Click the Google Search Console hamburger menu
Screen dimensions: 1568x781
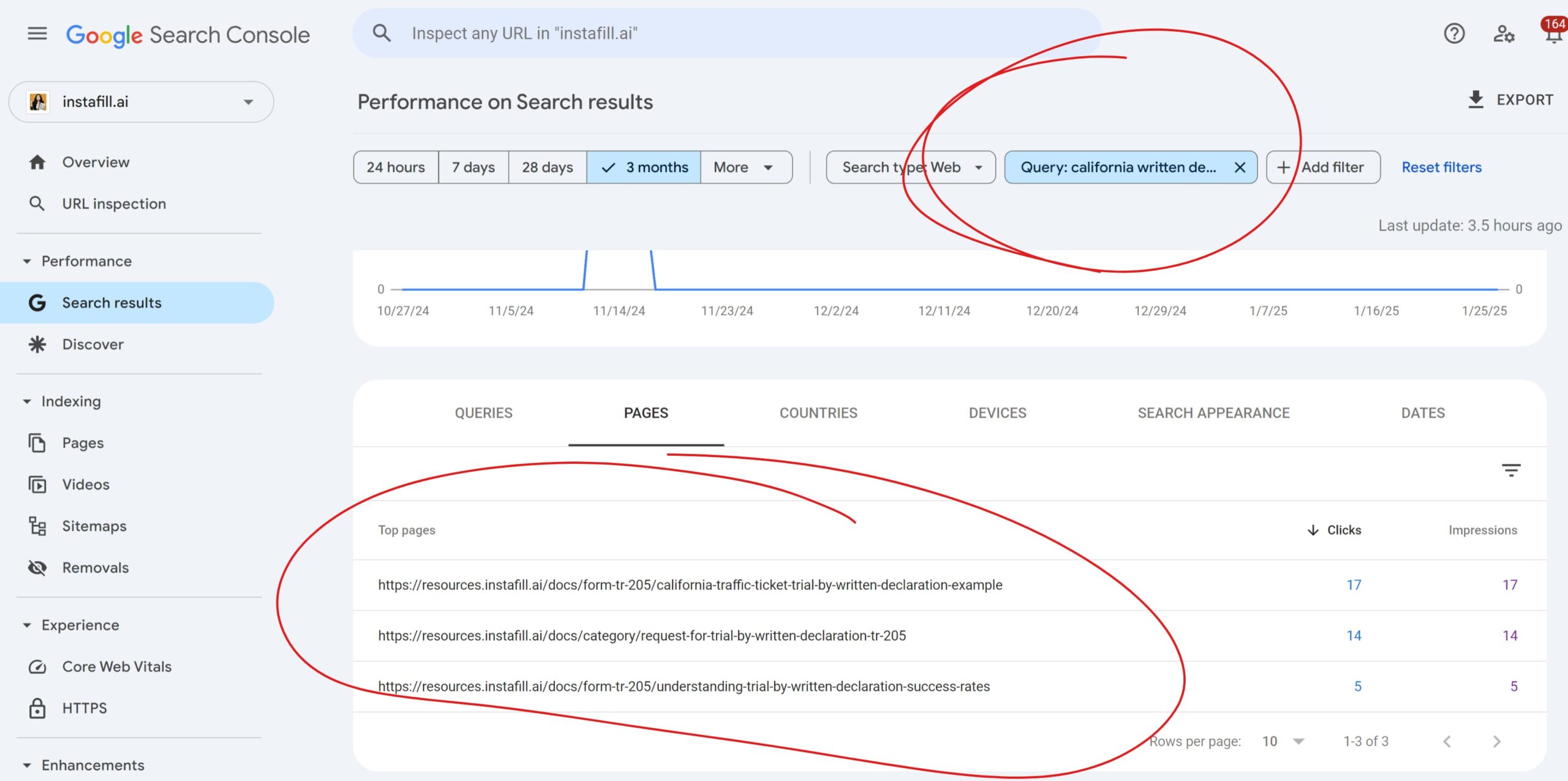coord(37,33)
